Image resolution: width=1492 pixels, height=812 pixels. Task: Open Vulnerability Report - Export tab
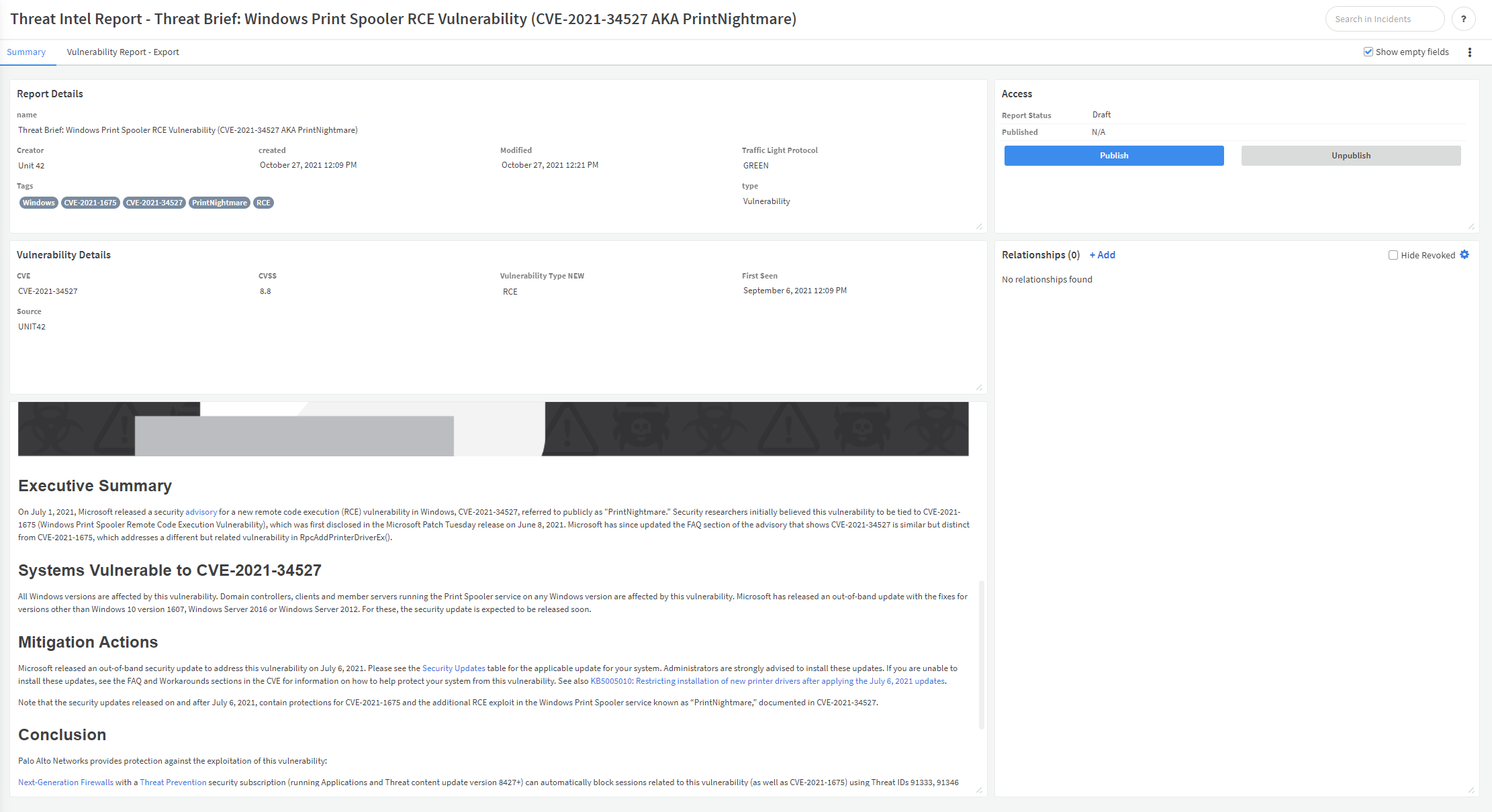123,52
